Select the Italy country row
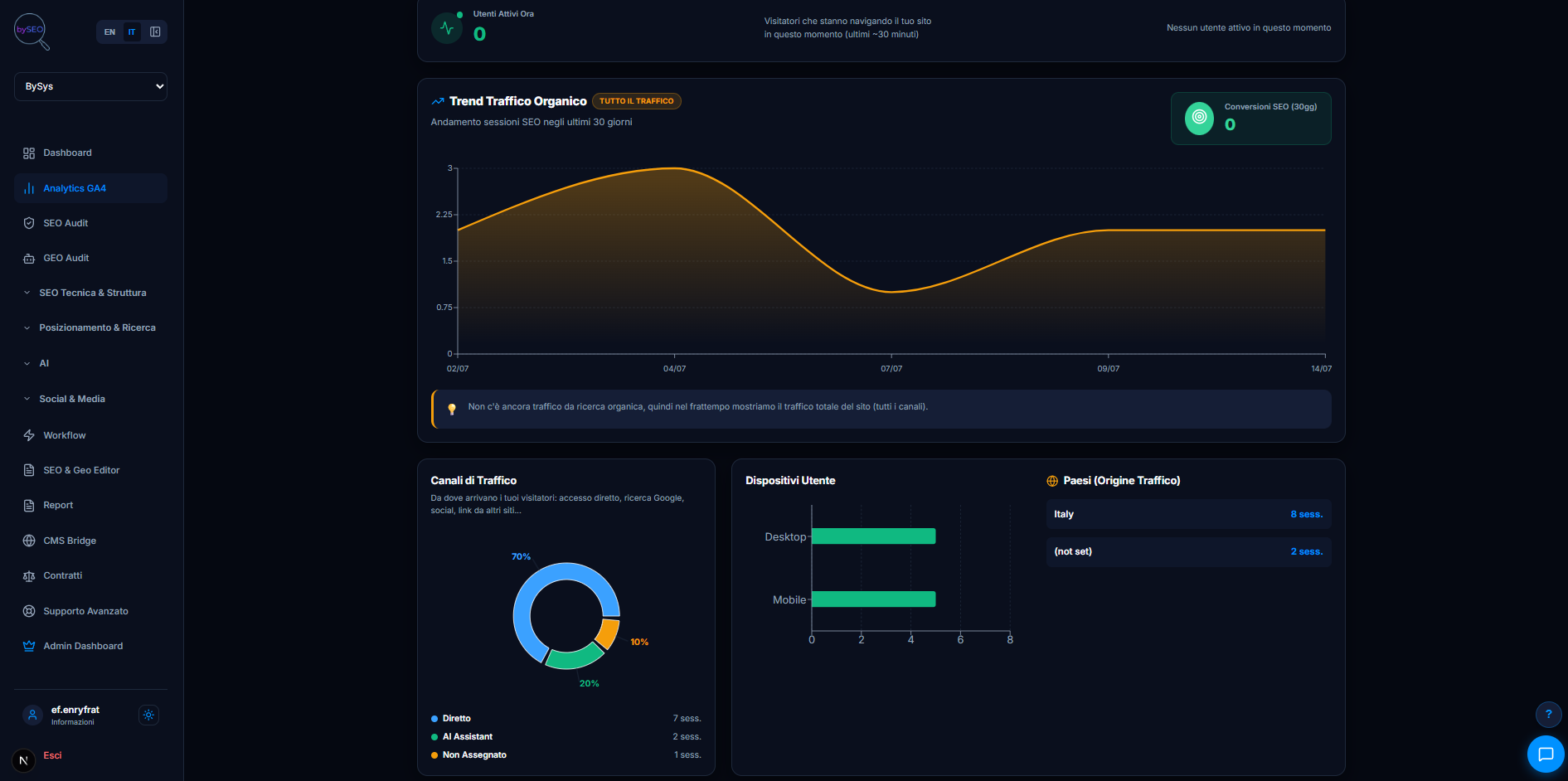The width and height of the screenshot is (1568, 781). (x=1188, y=514)
